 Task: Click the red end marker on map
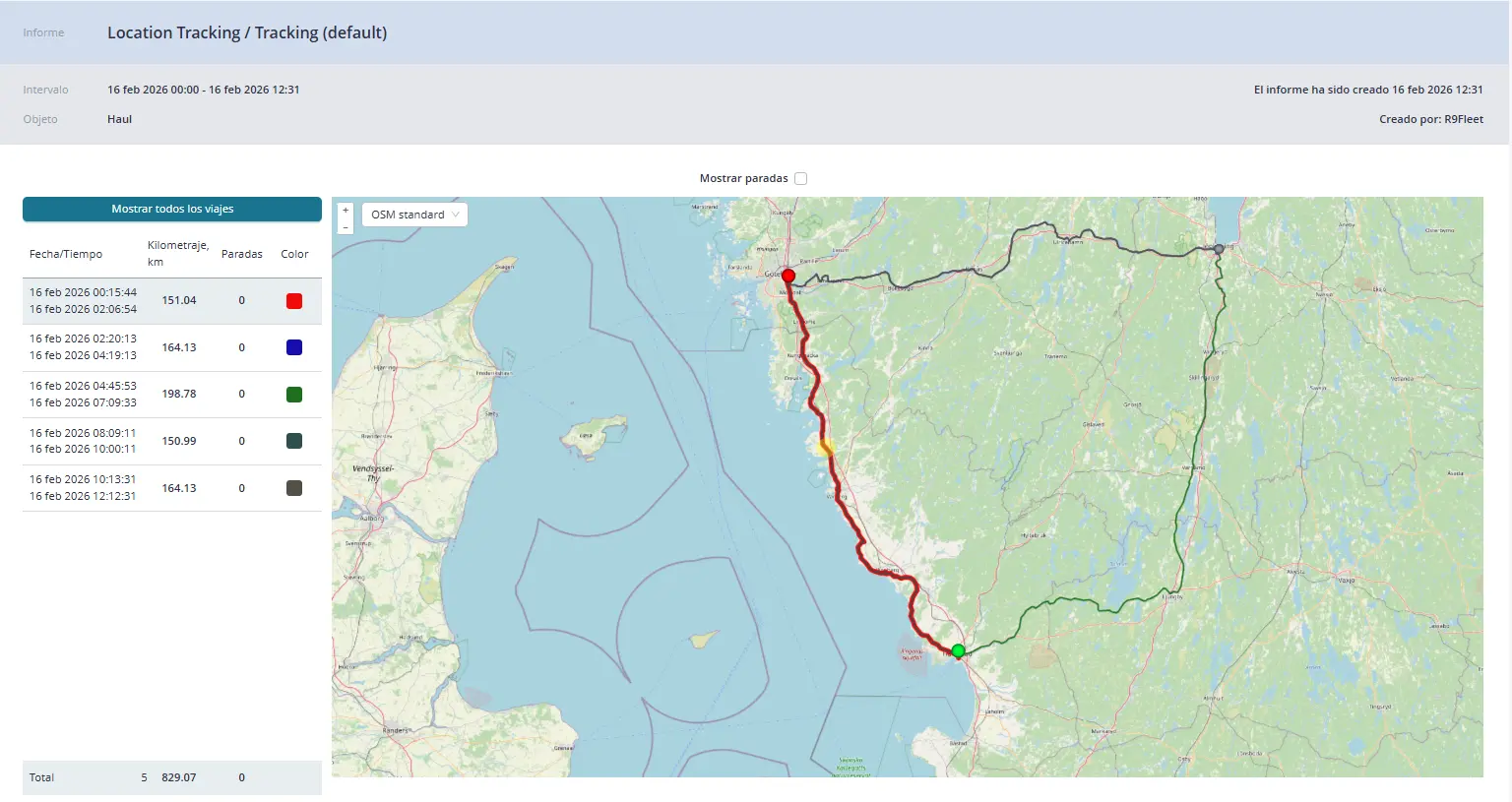(x=787, y=276)
